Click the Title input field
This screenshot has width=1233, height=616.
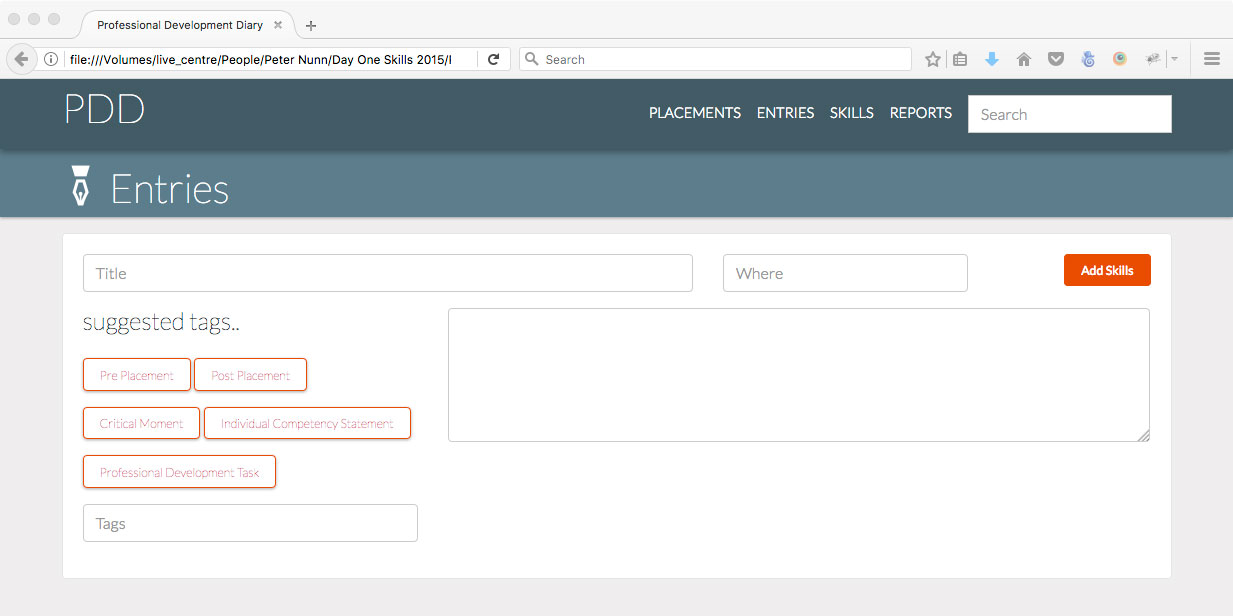[388, 273]
